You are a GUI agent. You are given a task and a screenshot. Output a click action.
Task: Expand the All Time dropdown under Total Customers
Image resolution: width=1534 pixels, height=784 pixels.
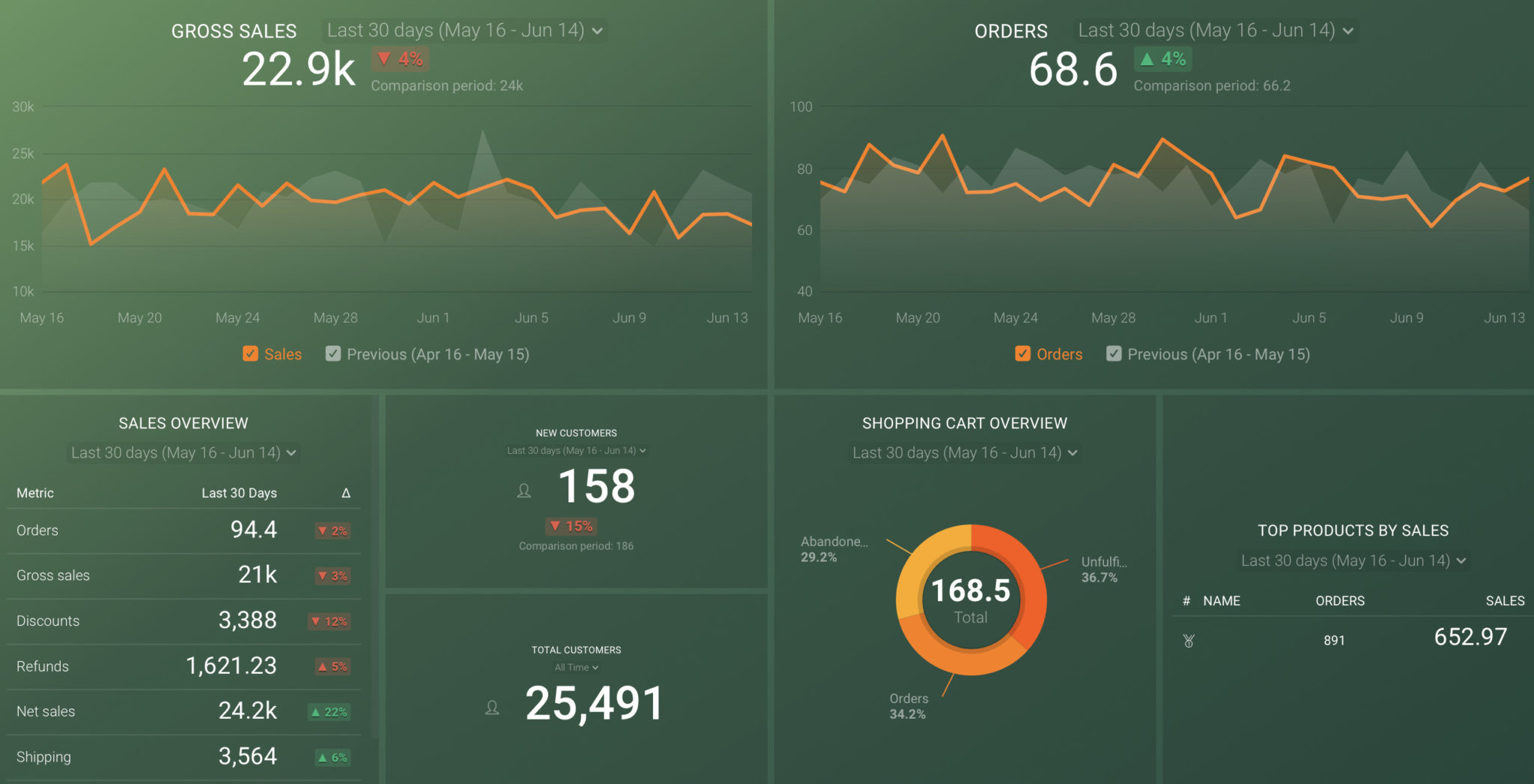tap(575, 666)
